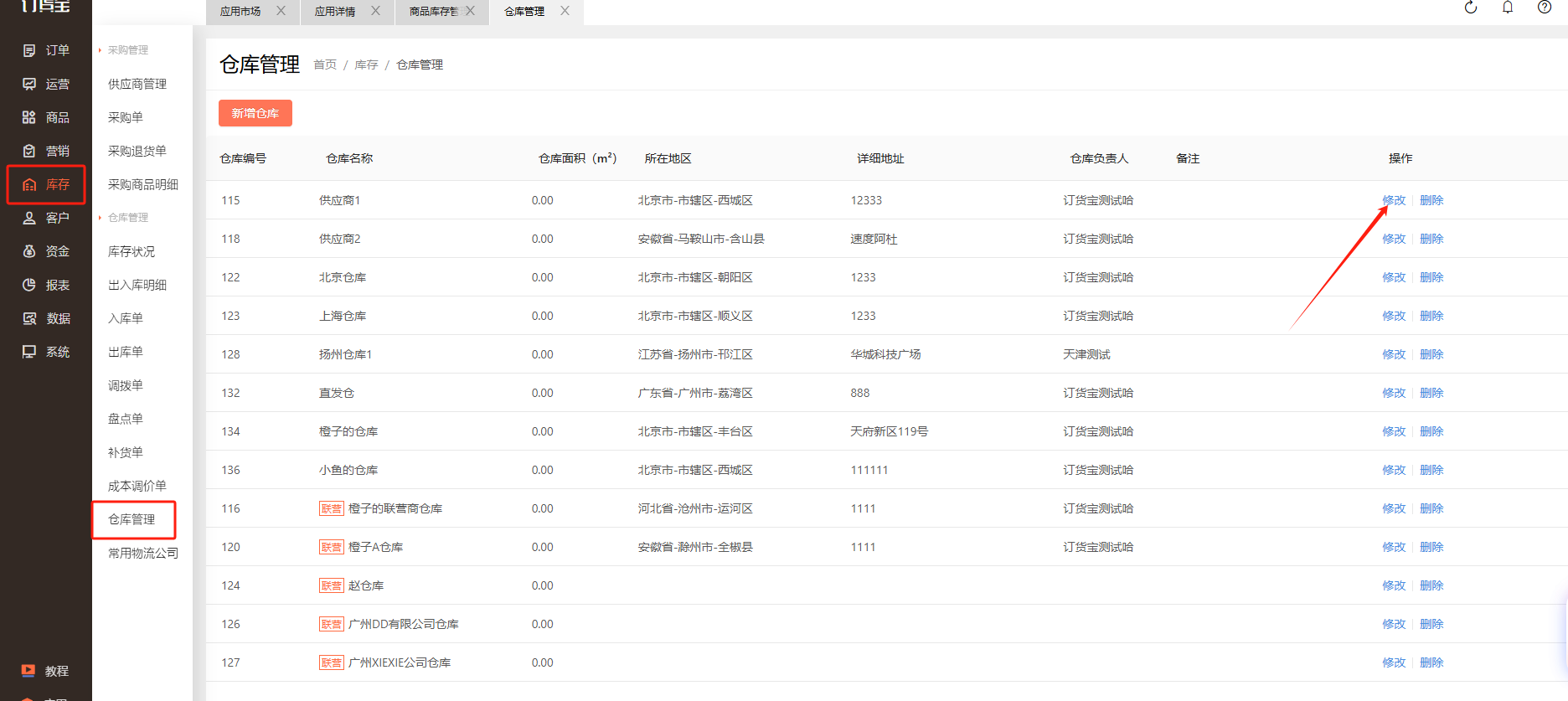This screenshot has width=1568, height=701.
Task: Click the refresh icon in top bar
Action: click(x=1471, y=8)
